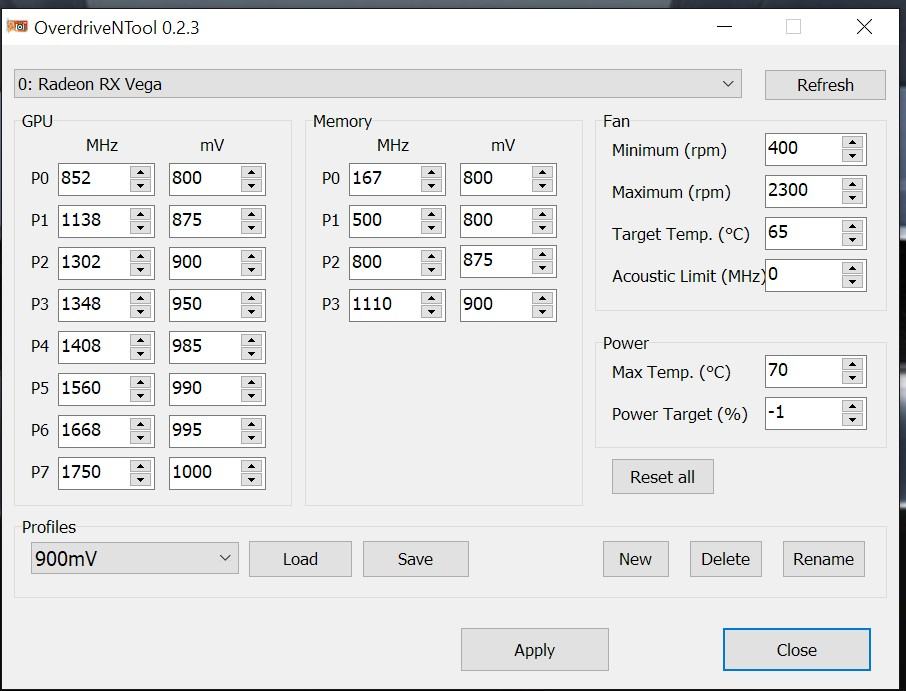The image size is (906, 691).
Task: Click the Reset all button
Action: (662, 477)
